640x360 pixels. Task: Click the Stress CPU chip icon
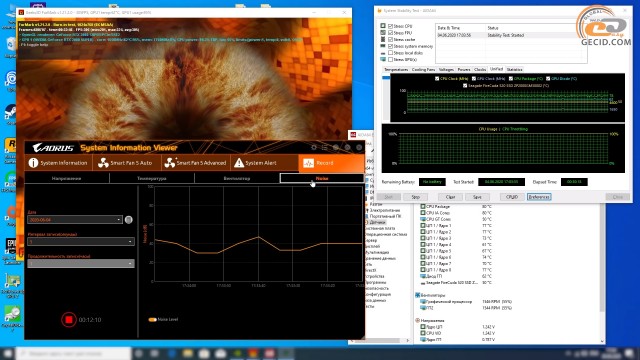coord(383,26)
